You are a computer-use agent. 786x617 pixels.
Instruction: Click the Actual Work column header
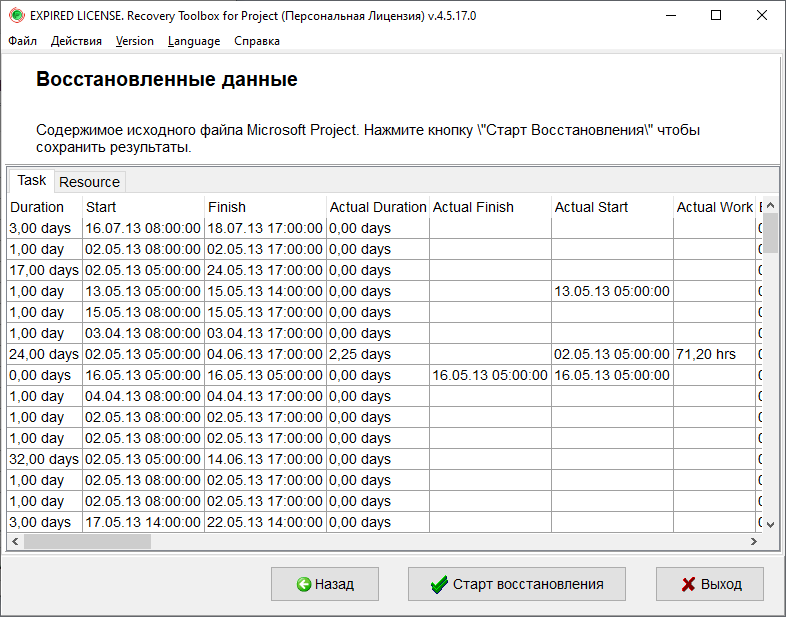tap(714, 207)
